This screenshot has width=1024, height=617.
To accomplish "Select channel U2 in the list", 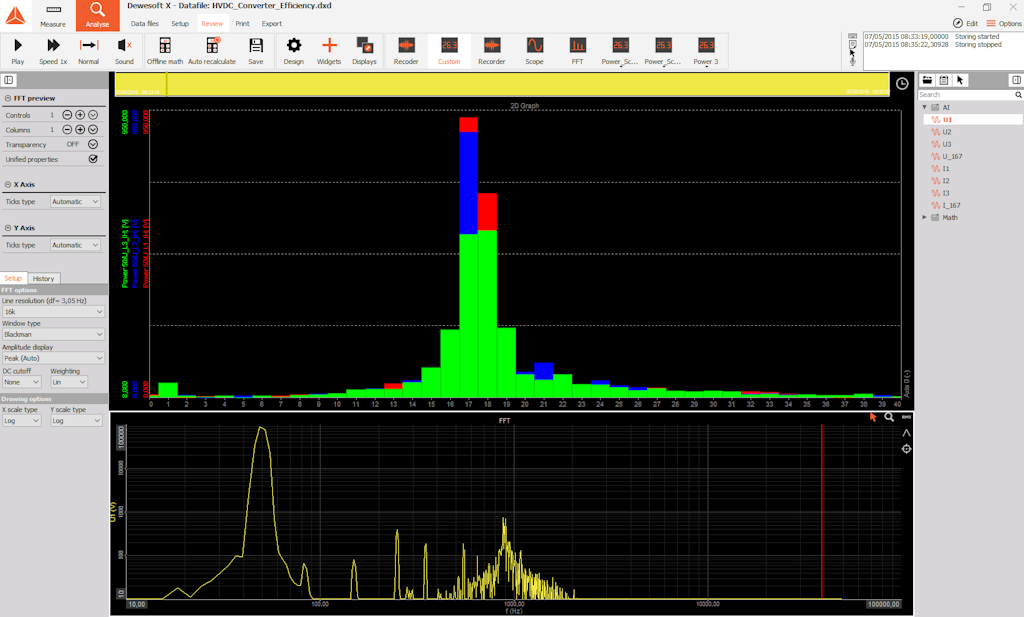I will (946, 132).
